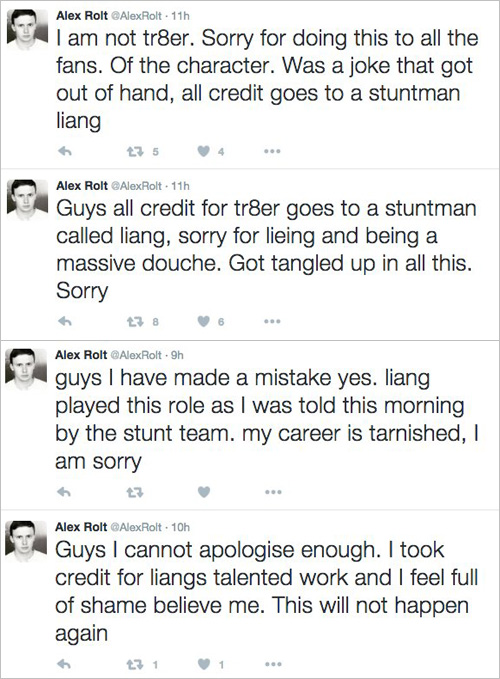Open more options on "cannot apologise enough" tweet
This screenshot has width=500, height=679.
pyautogui.click(x=274, y=664)
